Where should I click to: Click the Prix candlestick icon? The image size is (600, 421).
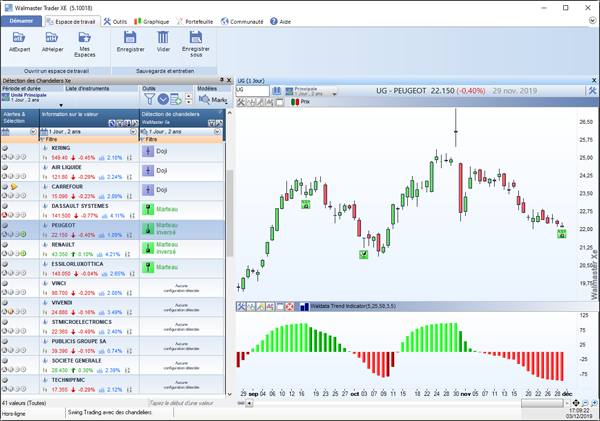[295, 102]
